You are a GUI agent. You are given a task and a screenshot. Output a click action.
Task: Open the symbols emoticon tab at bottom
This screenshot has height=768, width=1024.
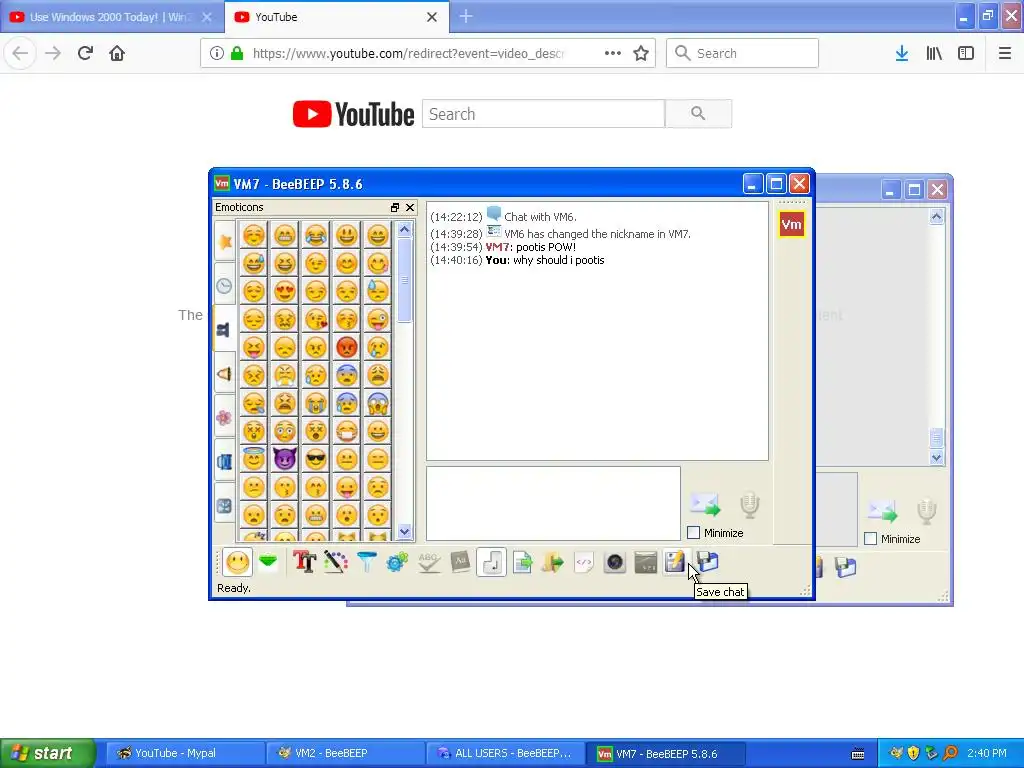click(x=225, y=506)
